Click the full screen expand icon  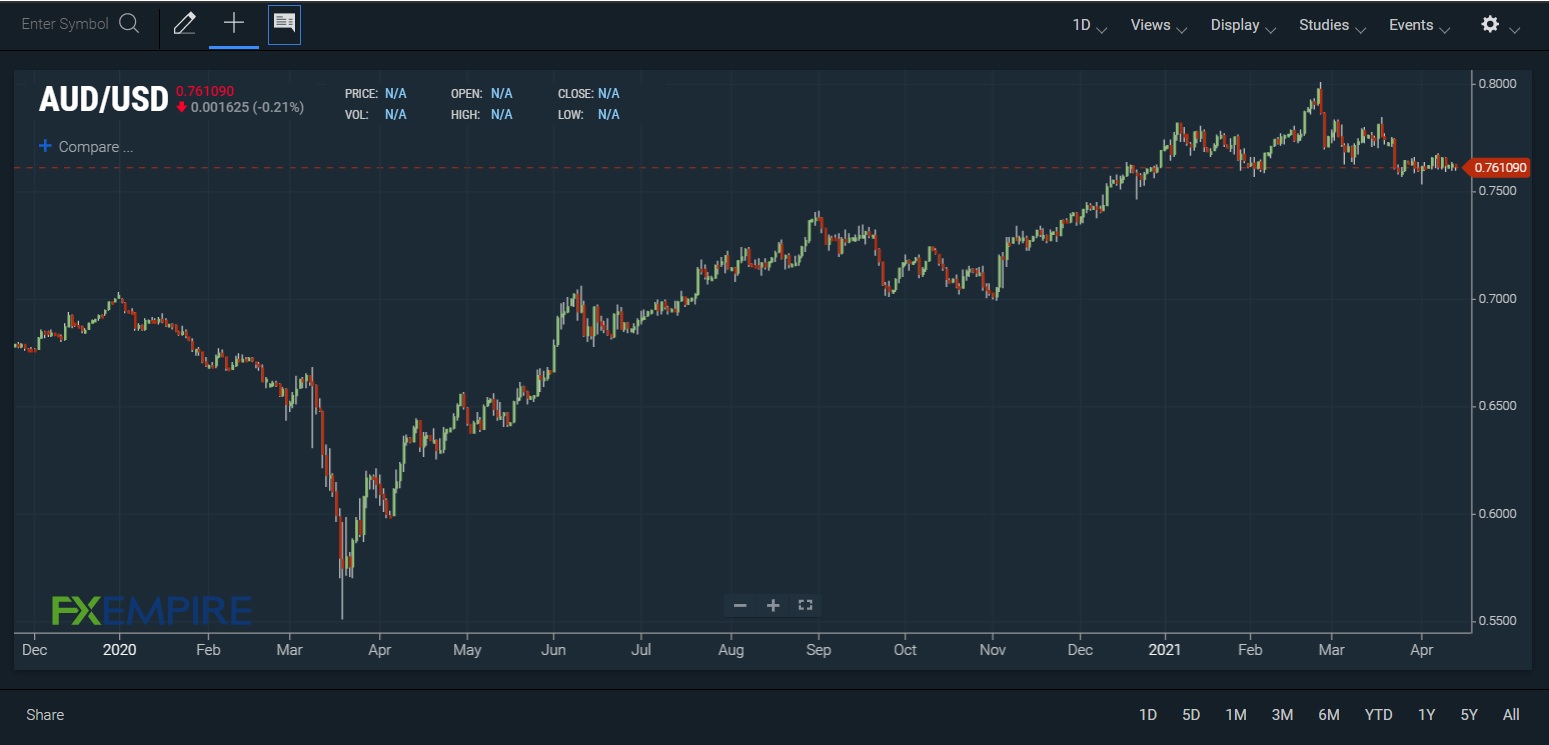(805, 605)
